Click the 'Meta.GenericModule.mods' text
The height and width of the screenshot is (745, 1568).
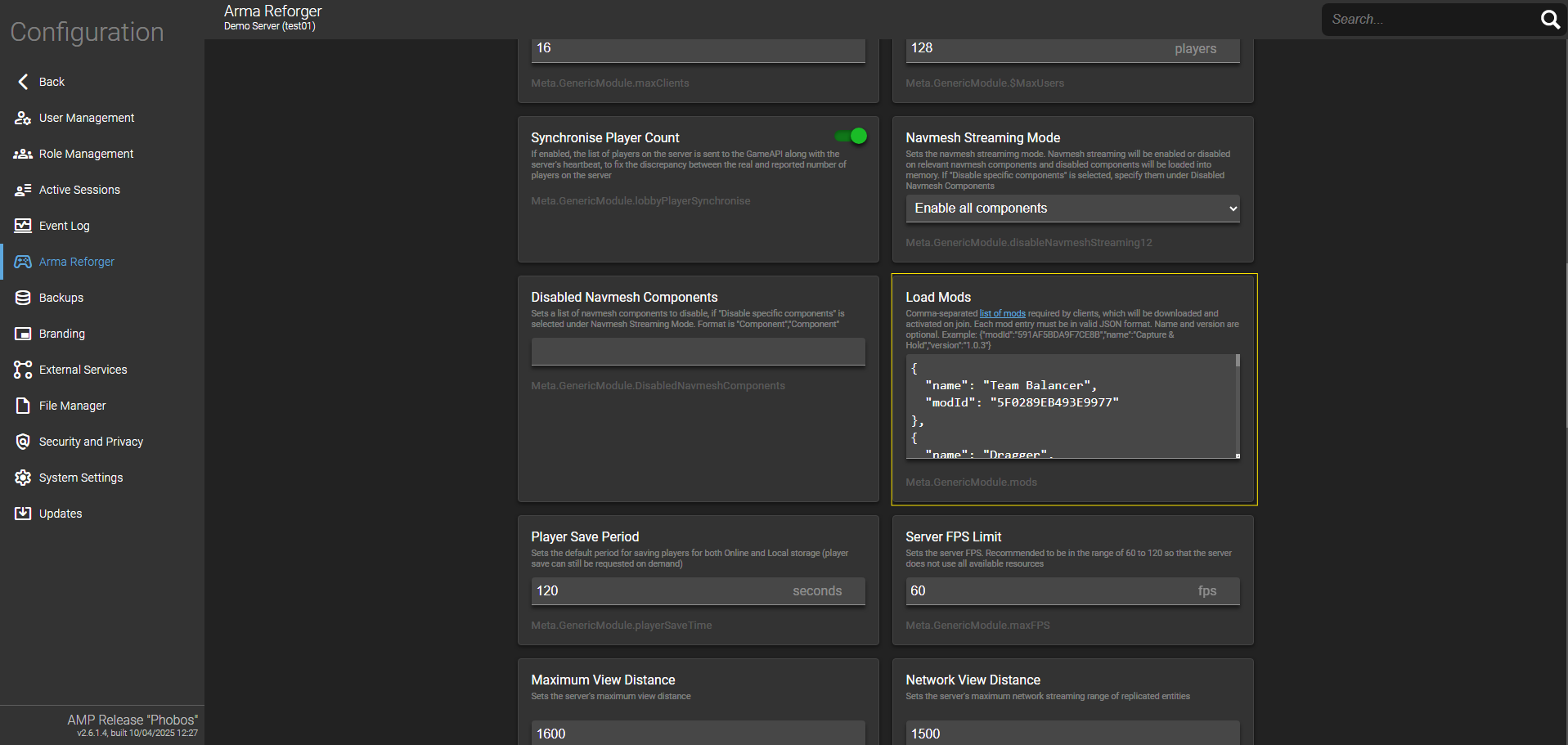point(971,482)
